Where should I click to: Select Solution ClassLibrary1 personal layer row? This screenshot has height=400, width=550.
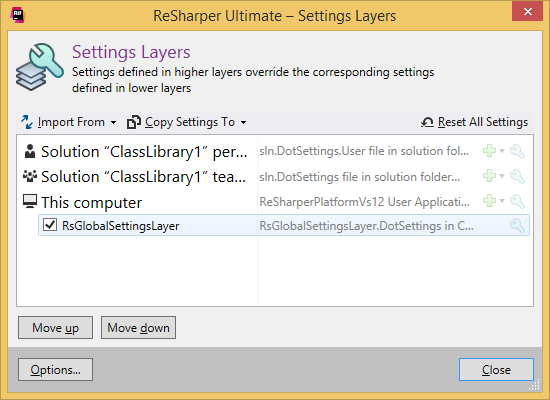275,152
